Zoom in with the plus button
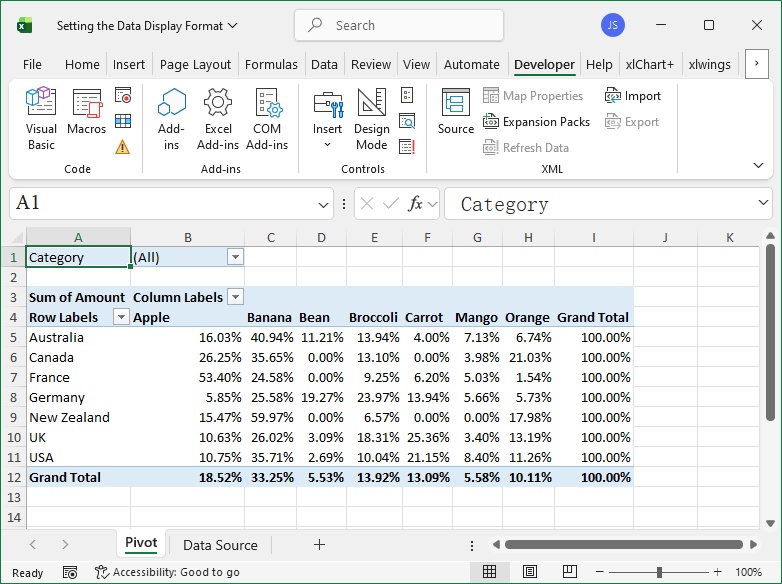782x584 pixels. (x=717, y=572)
